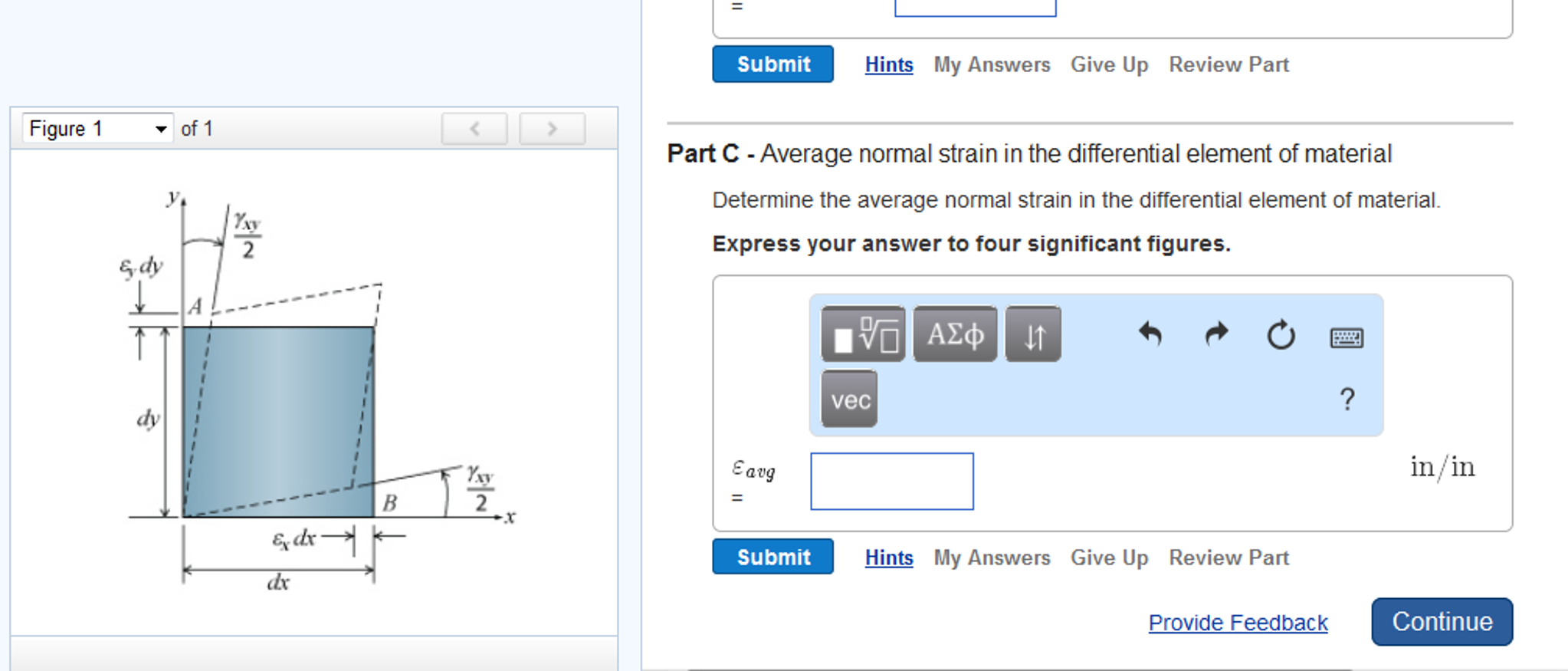The height and width of the screenshot is (671, 1568).
Task: Open the math templates palette icon
Action: pos(863,334)
